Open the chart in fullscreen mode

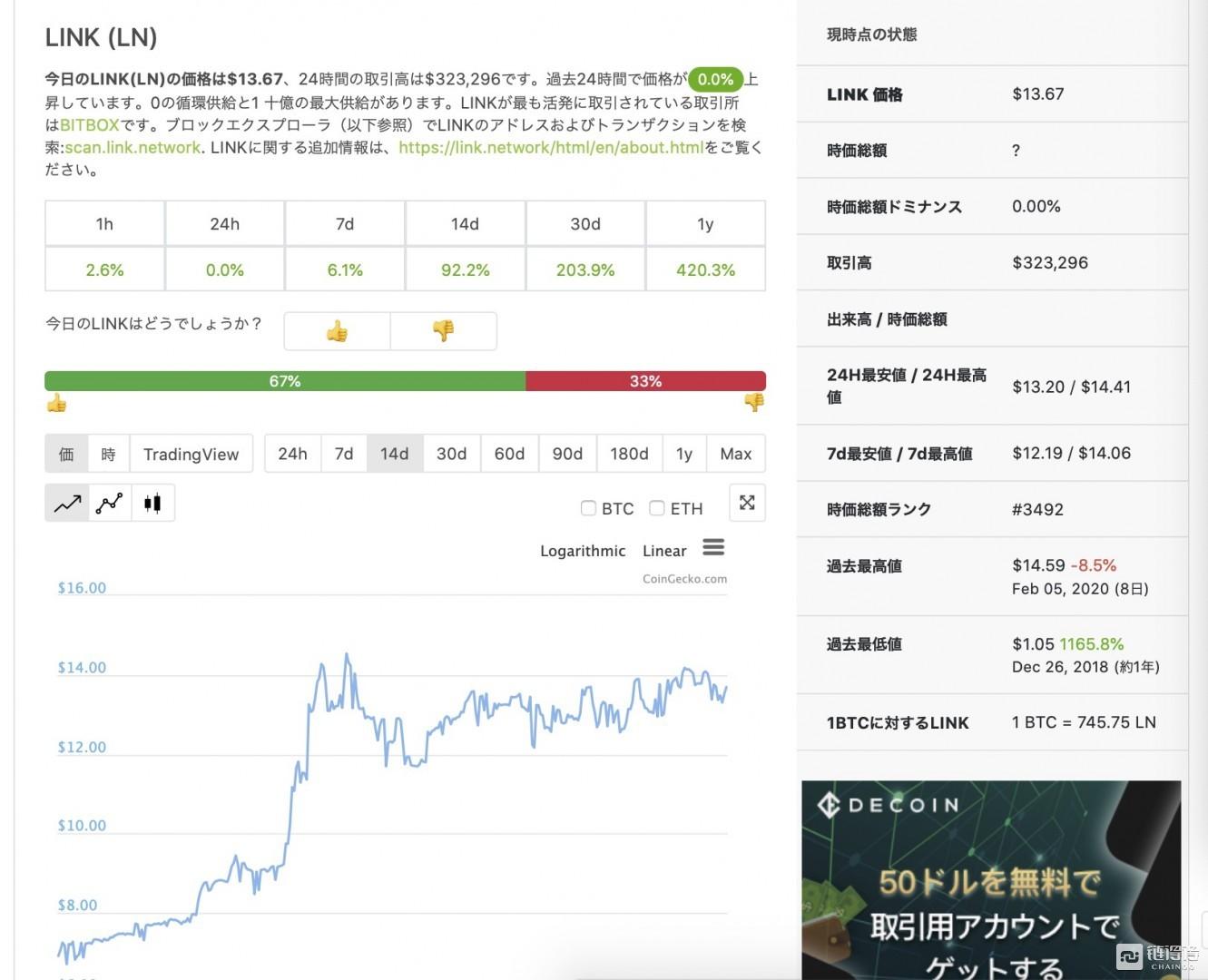point(746,502)
